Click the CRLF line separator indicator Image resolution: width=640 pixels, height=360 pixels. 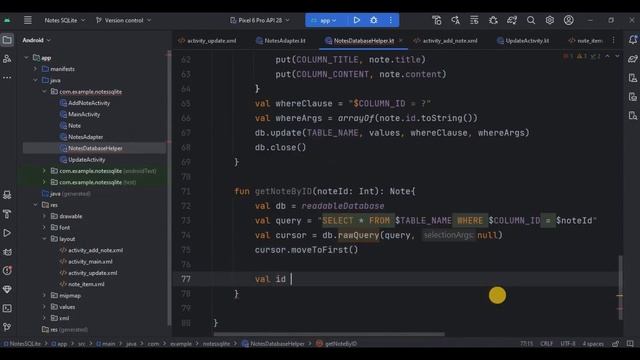546,344
